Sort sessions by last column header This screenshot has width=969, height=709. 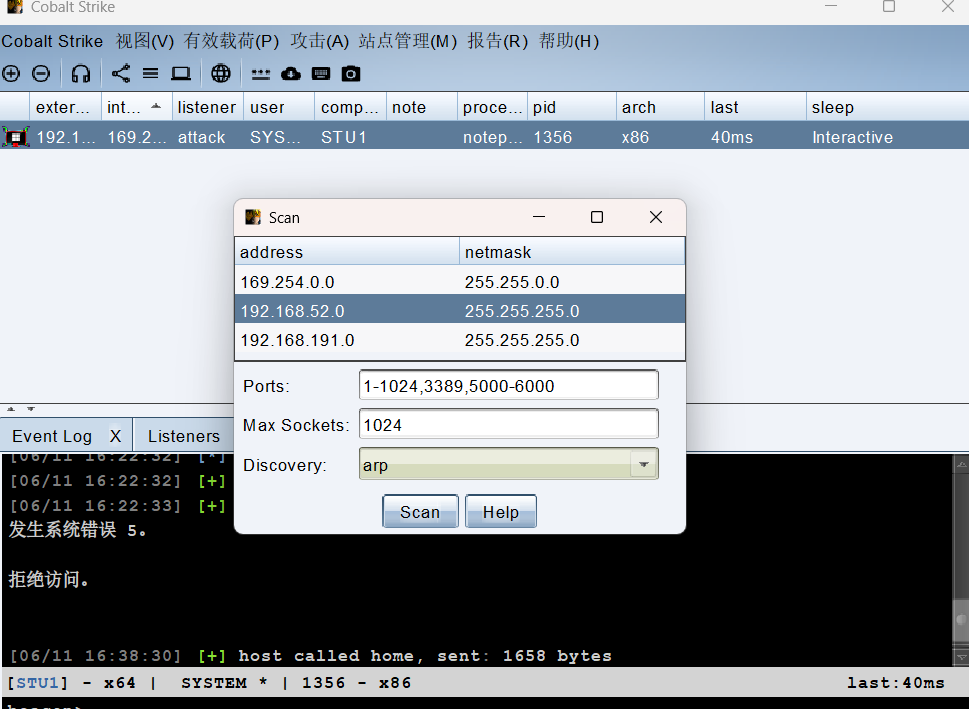[x=755, y=107]
